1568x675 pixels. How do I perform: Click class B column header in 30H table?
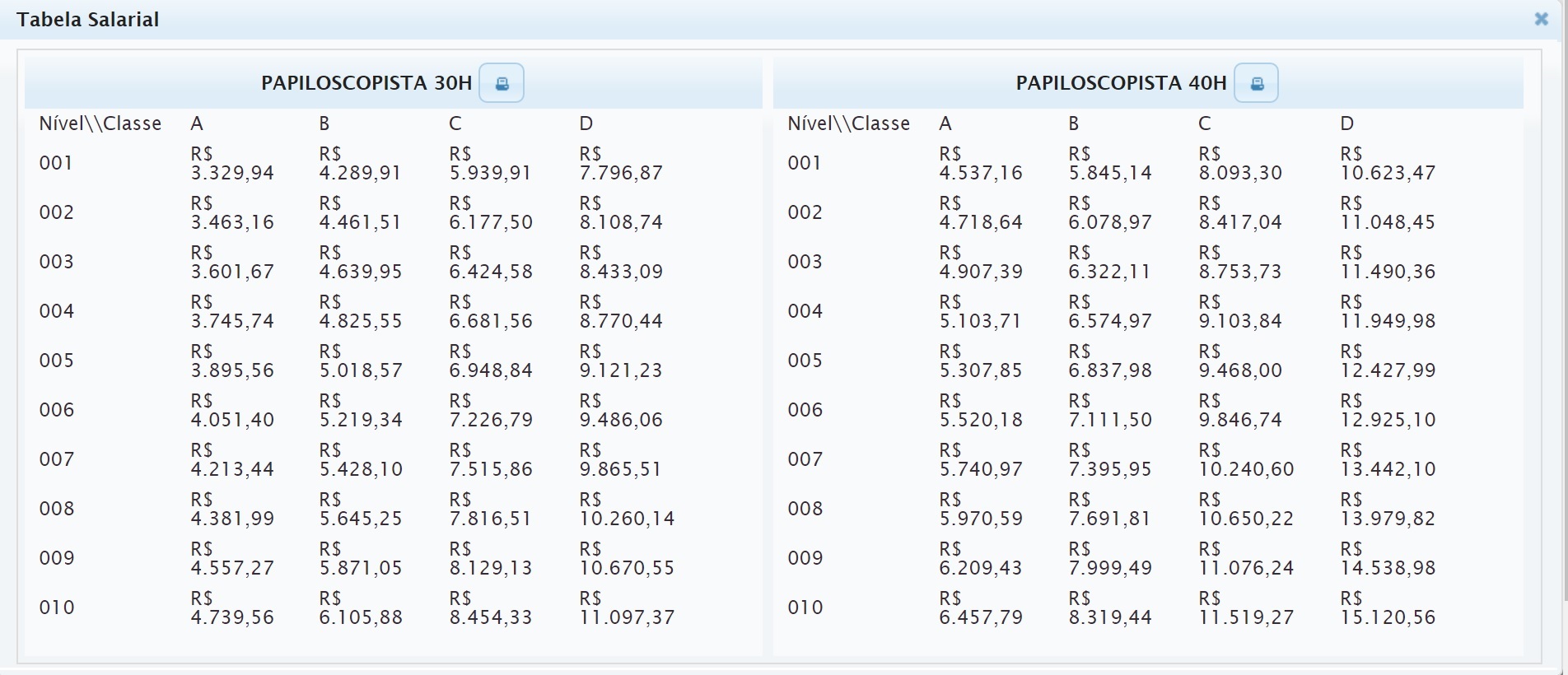(x=324, y=123)
